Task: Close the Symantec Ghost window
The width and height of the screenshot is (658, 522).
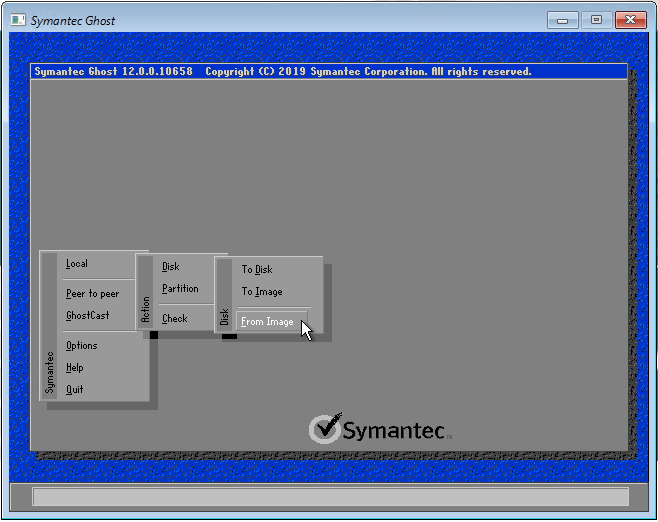Action: pos(630,20)
